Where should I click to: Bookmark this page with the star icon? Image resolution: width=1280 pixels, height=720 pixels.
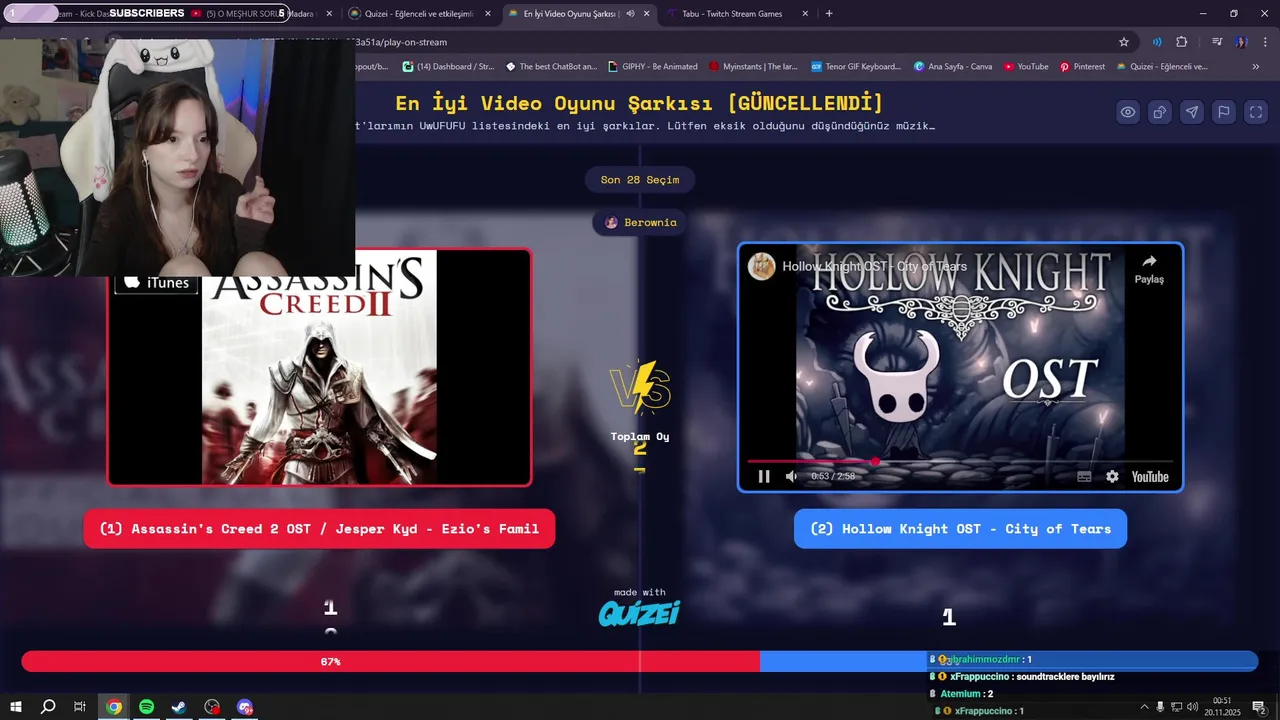pos(1124,42)
